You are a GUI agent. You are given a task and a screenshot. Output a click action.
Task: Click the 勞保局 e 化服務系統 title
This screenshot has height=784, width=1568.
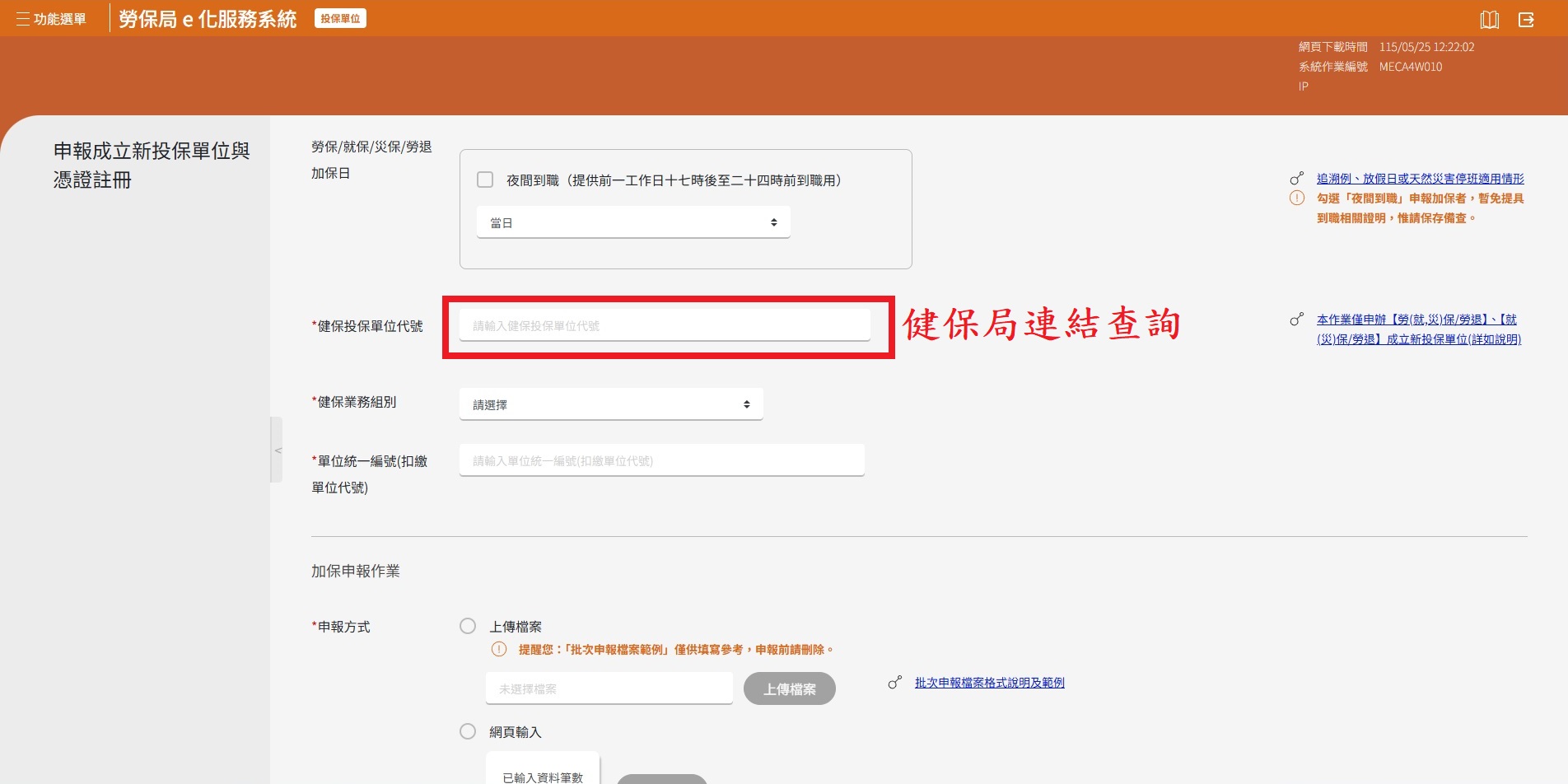[208, 19]
